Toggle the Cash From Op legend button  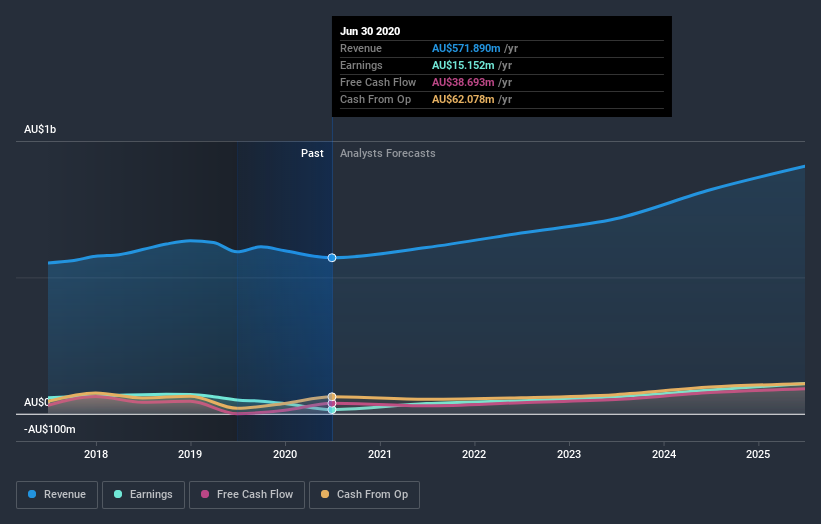click(364, 495)
